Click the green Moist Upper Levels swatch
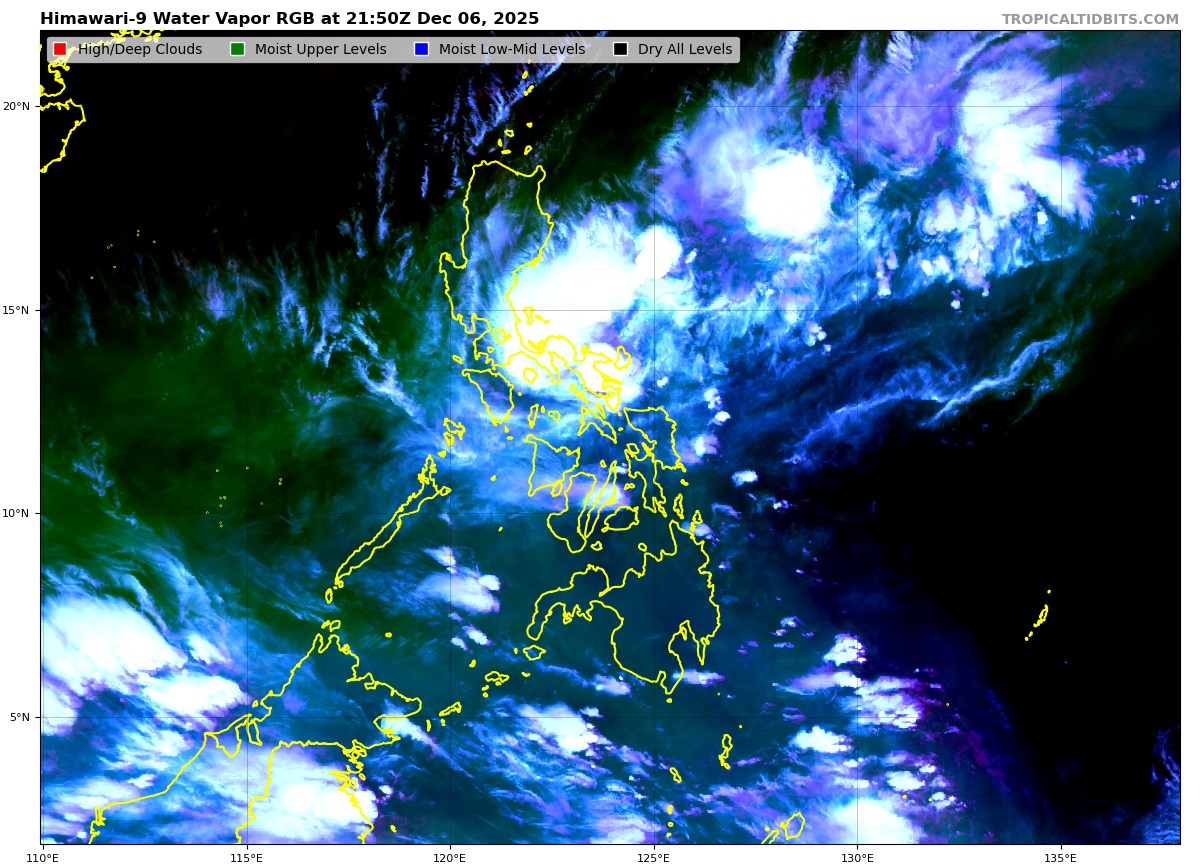Image resolution: width=1200 pixels, height=867 pixels. click(237, 49)
